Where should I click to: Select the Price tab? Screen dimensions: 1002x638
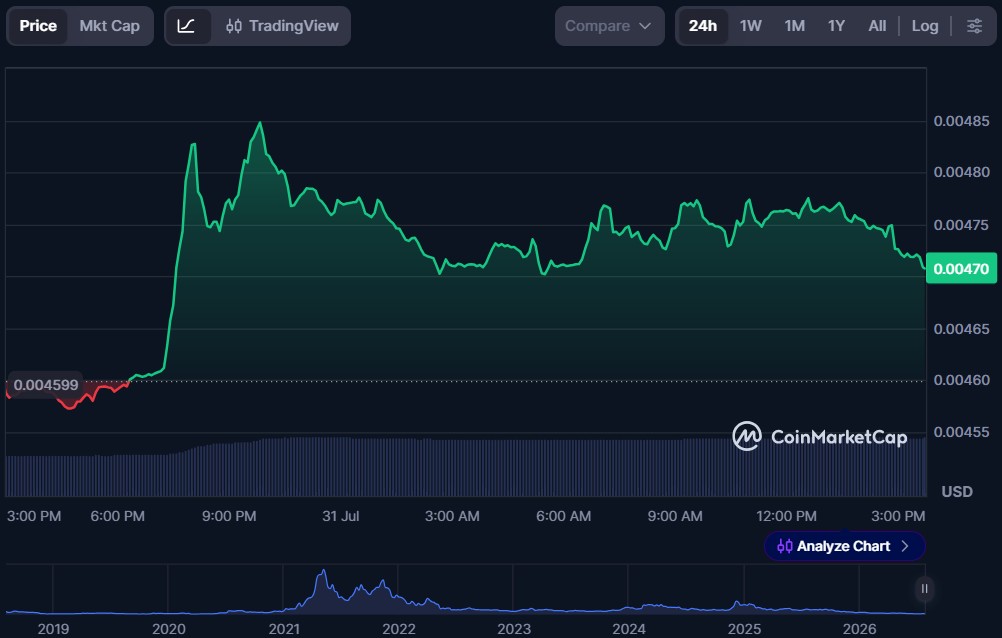pos(38,26)
